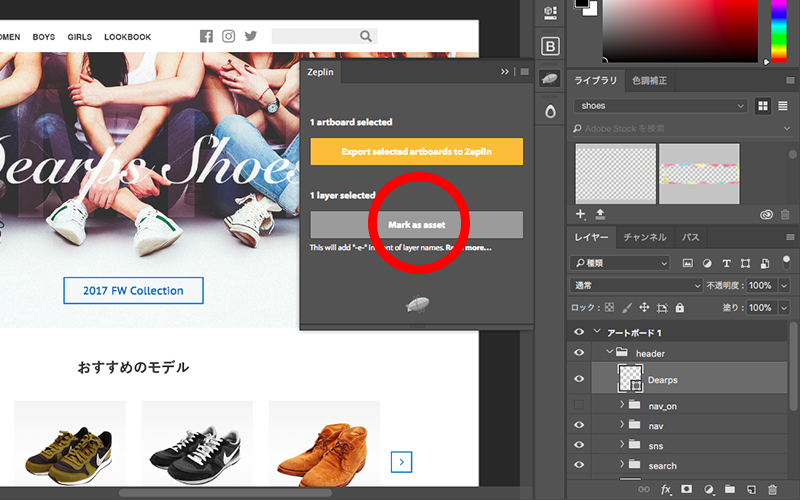Open the shoes library dropdown

point(662,106)
